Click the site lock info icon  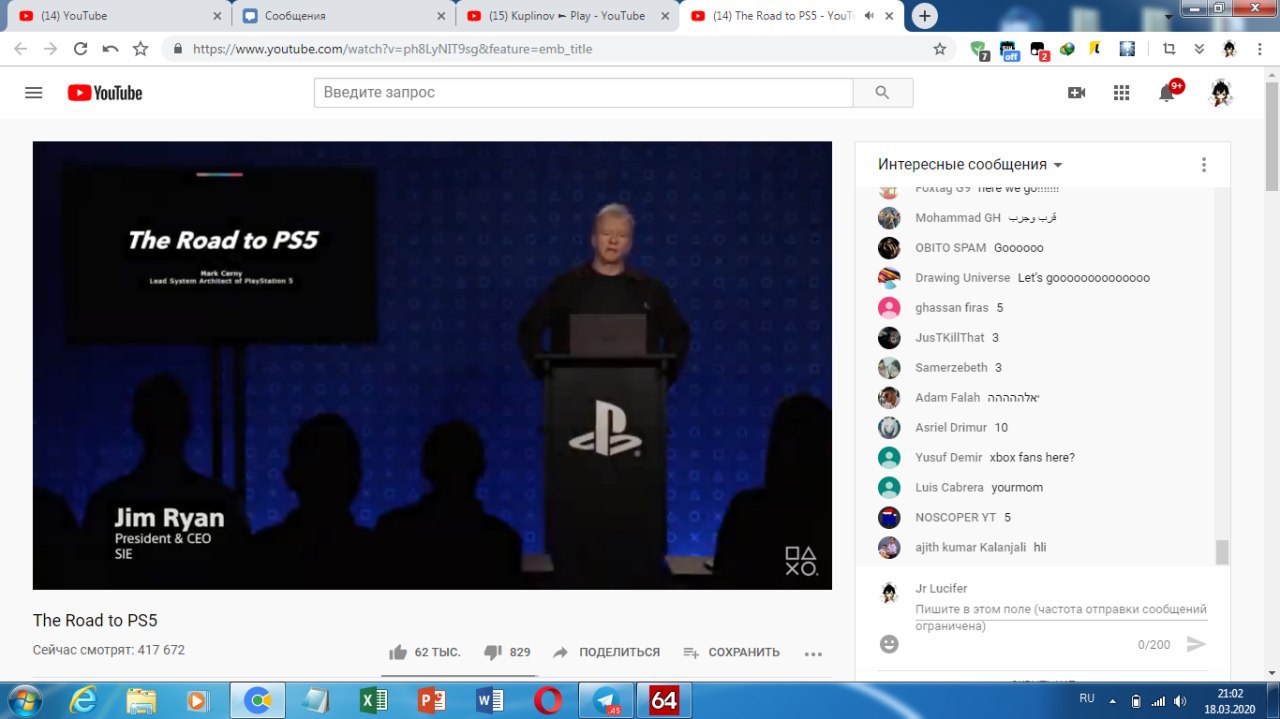177,48
